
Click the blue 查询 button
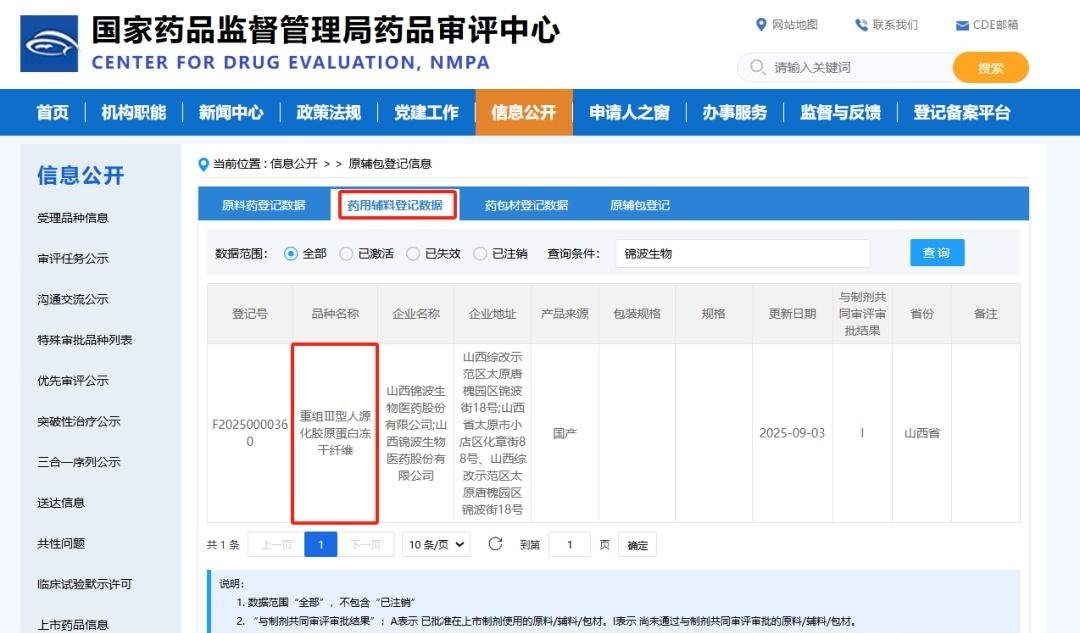936,253
